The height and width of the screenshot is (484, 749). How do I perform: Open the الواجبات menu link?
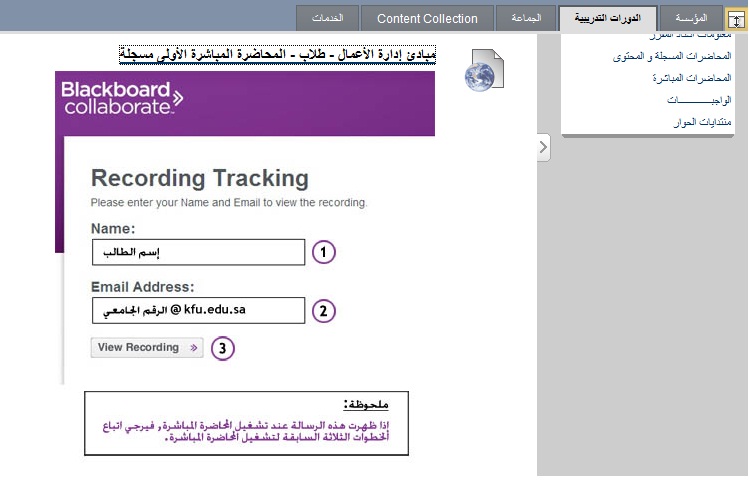(699, 100)
